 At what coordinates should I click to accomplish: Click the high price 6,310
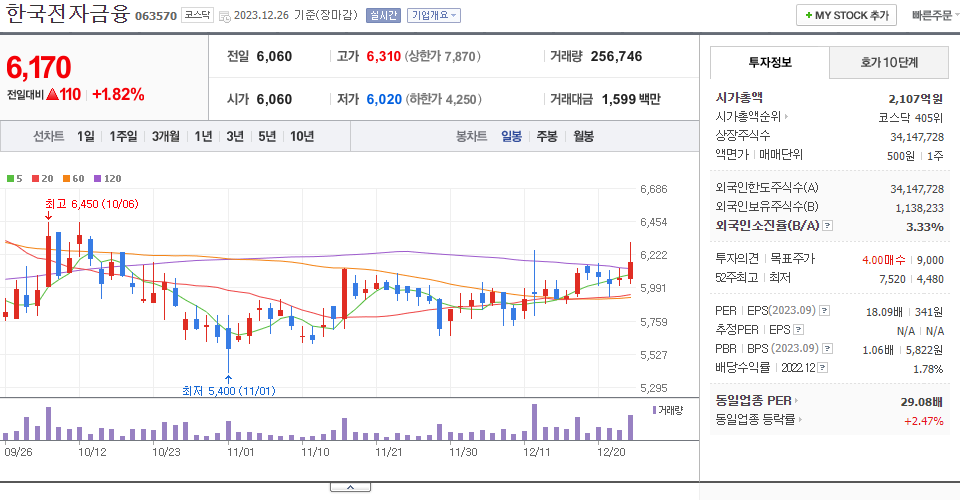tap(384, 56)
